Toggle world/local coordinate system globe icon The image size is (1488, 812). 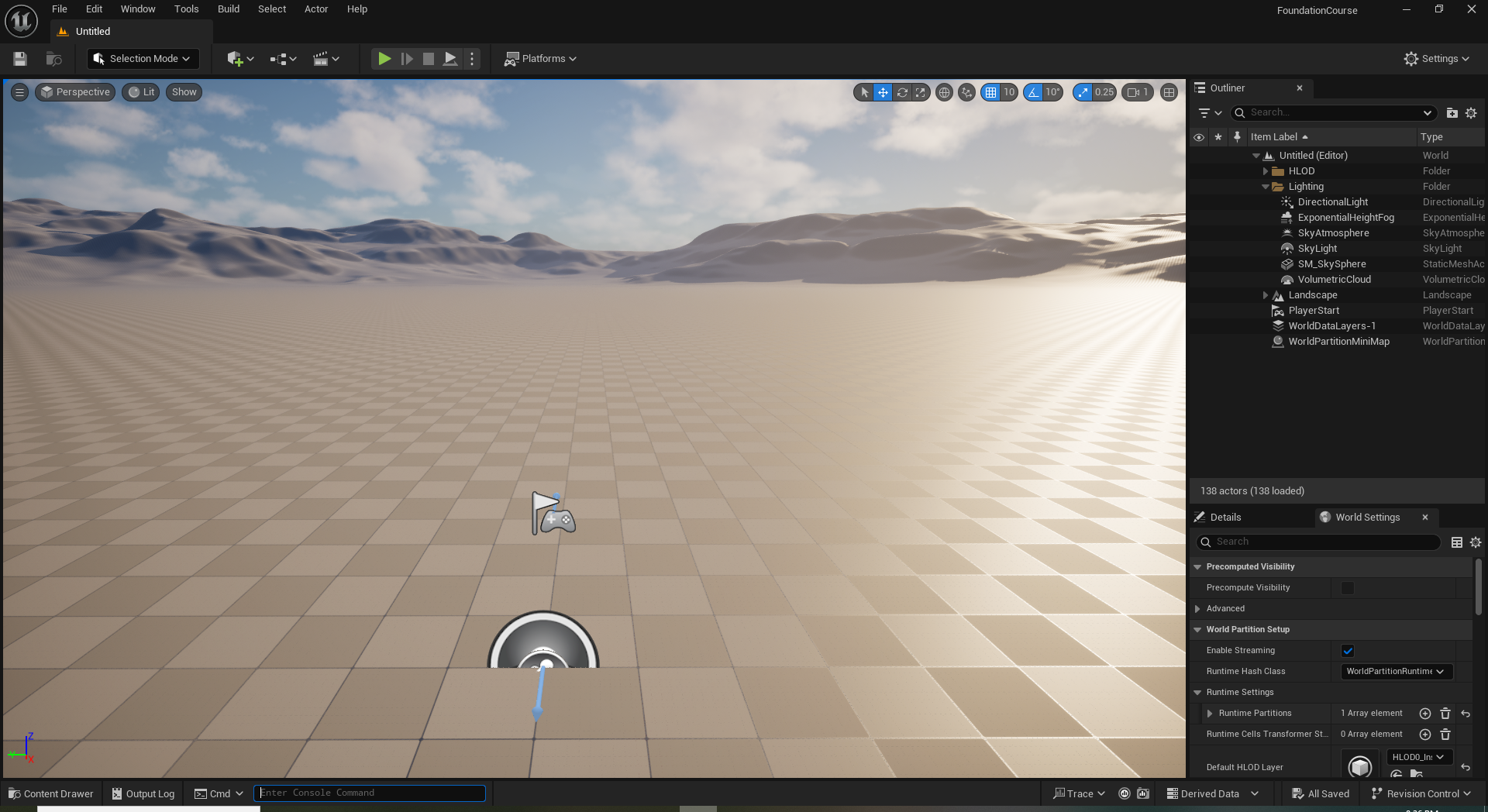pyautogui.click(x=944, y=92)
